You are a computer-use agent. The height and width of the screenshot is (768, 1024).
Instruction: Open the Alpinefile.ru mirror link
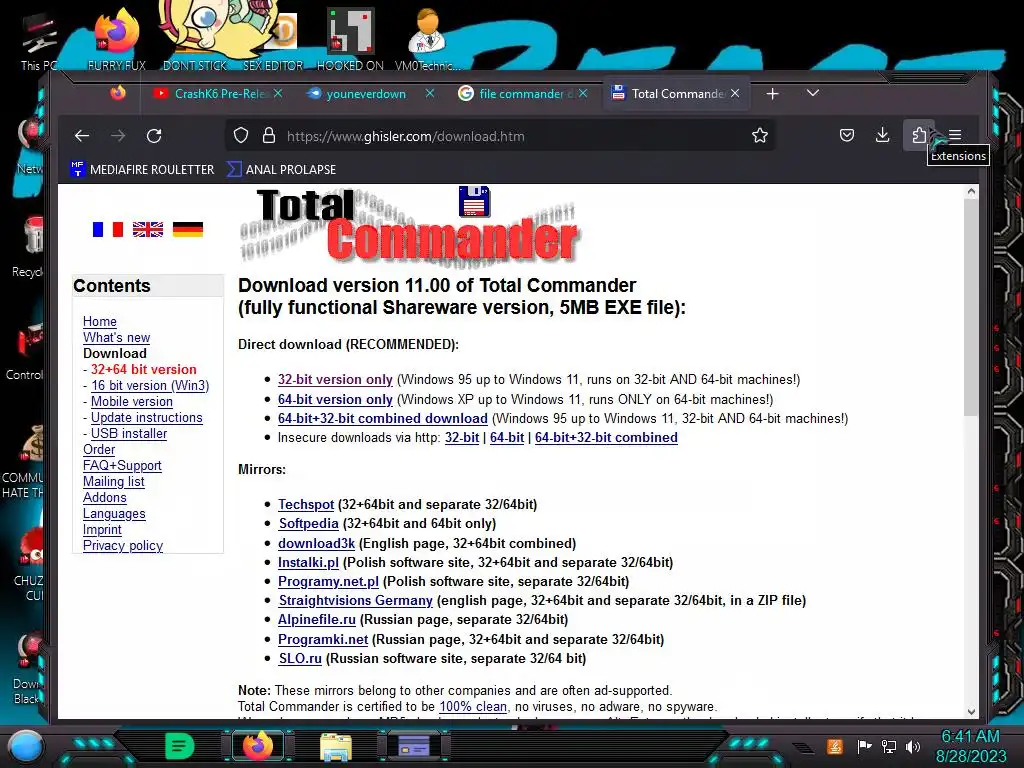coord(317,619)
